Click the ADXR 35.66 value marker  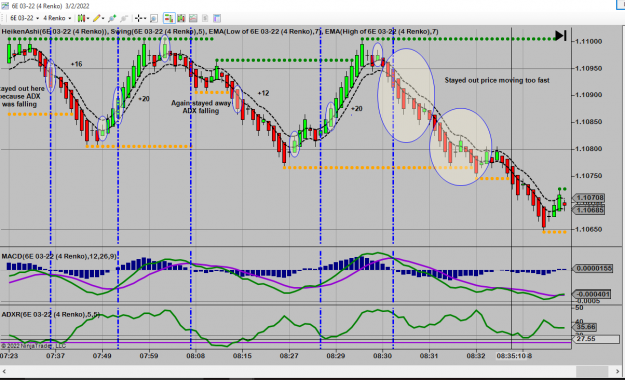tap(585, 327)
